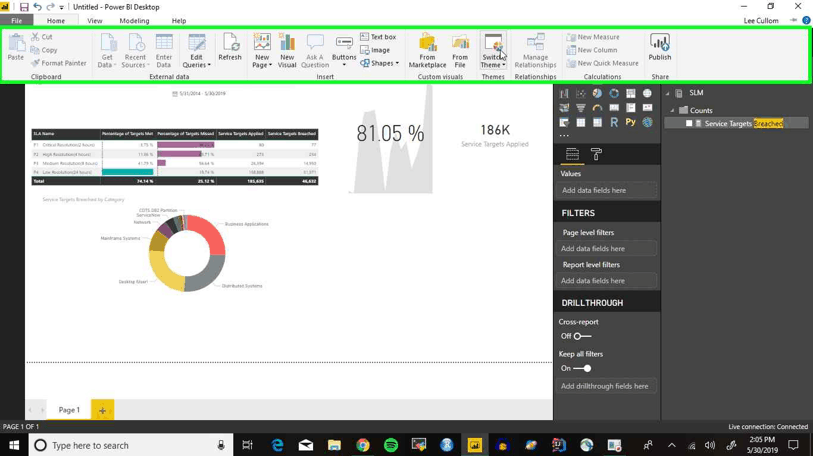Click the Values 'Add data fields here' well
This screenshot has height=458, width=816.
(x=607, y=190)
